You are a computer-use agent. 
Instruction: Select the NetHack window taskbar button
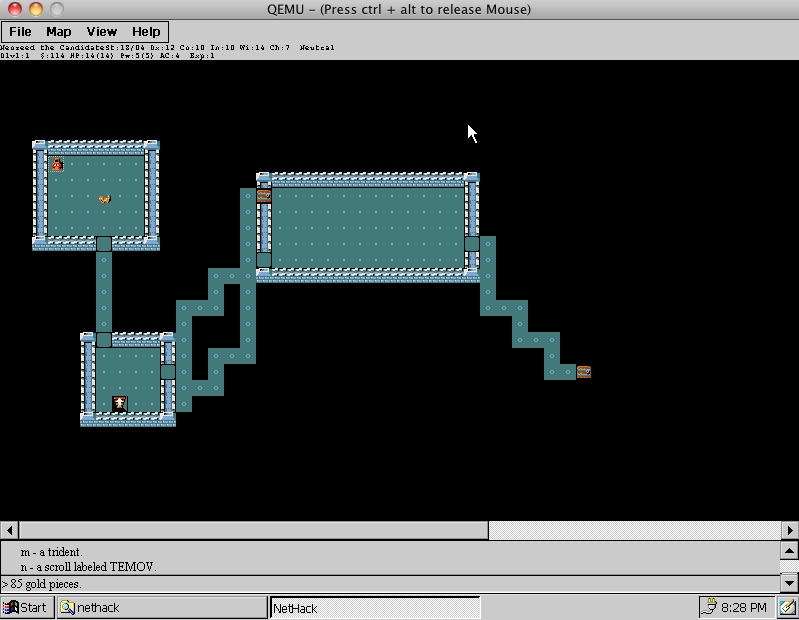(375, 608)
